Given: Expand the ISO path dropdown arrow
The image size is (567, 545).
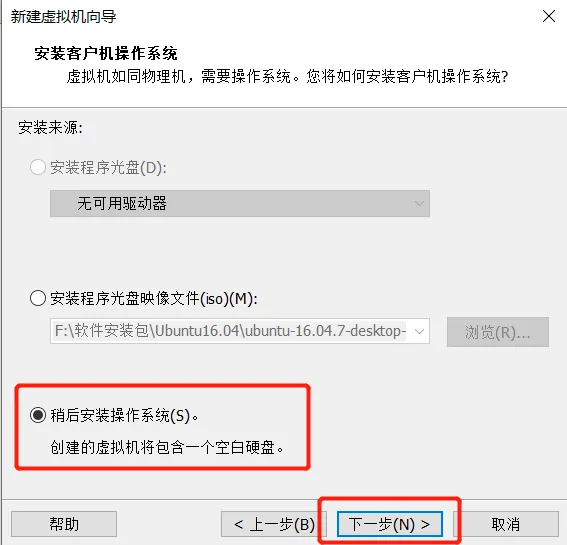Looking at the screenshot, I should [x=419, y=331].
